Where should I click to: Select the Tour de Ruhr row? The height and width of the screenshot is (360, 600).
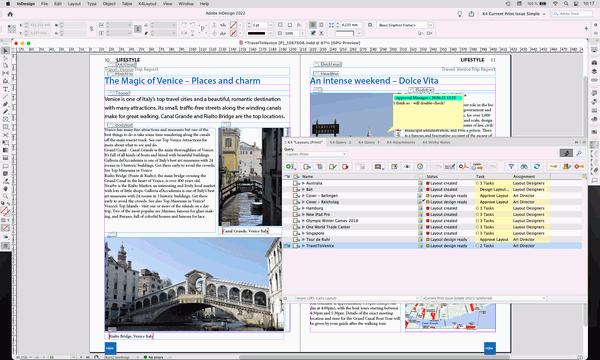click(432, 239)
